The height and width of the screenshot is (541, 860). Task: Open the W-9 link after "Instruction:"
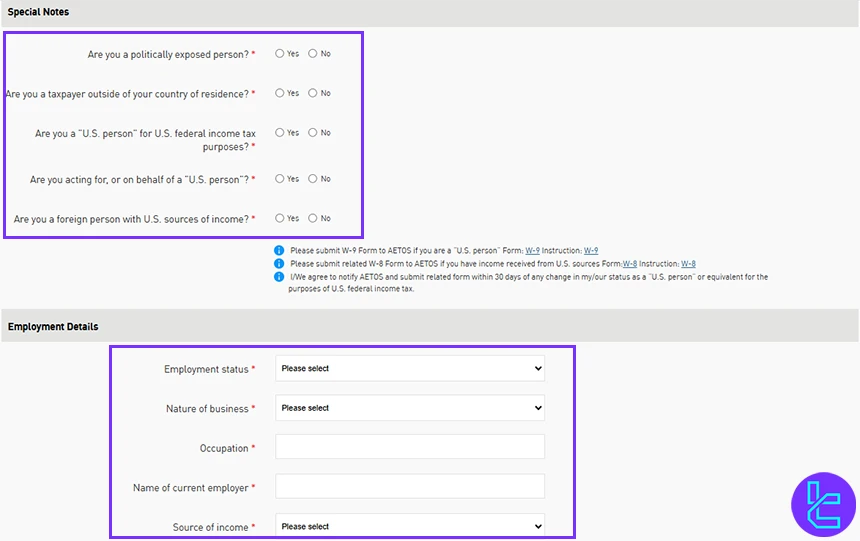pyautogui.click(x=591, y=251)
